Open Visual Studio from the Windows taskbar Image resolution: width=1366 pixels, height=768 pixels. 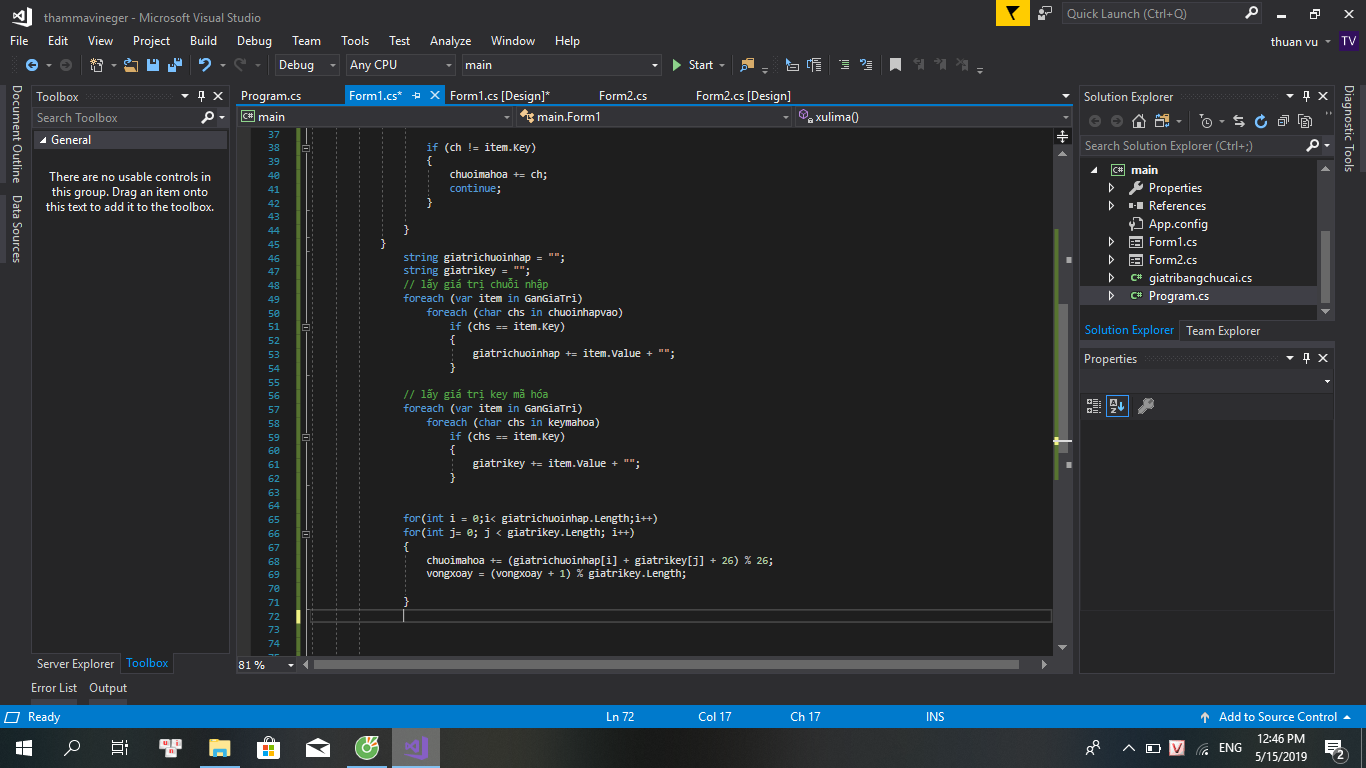click(x=415, y=747)
